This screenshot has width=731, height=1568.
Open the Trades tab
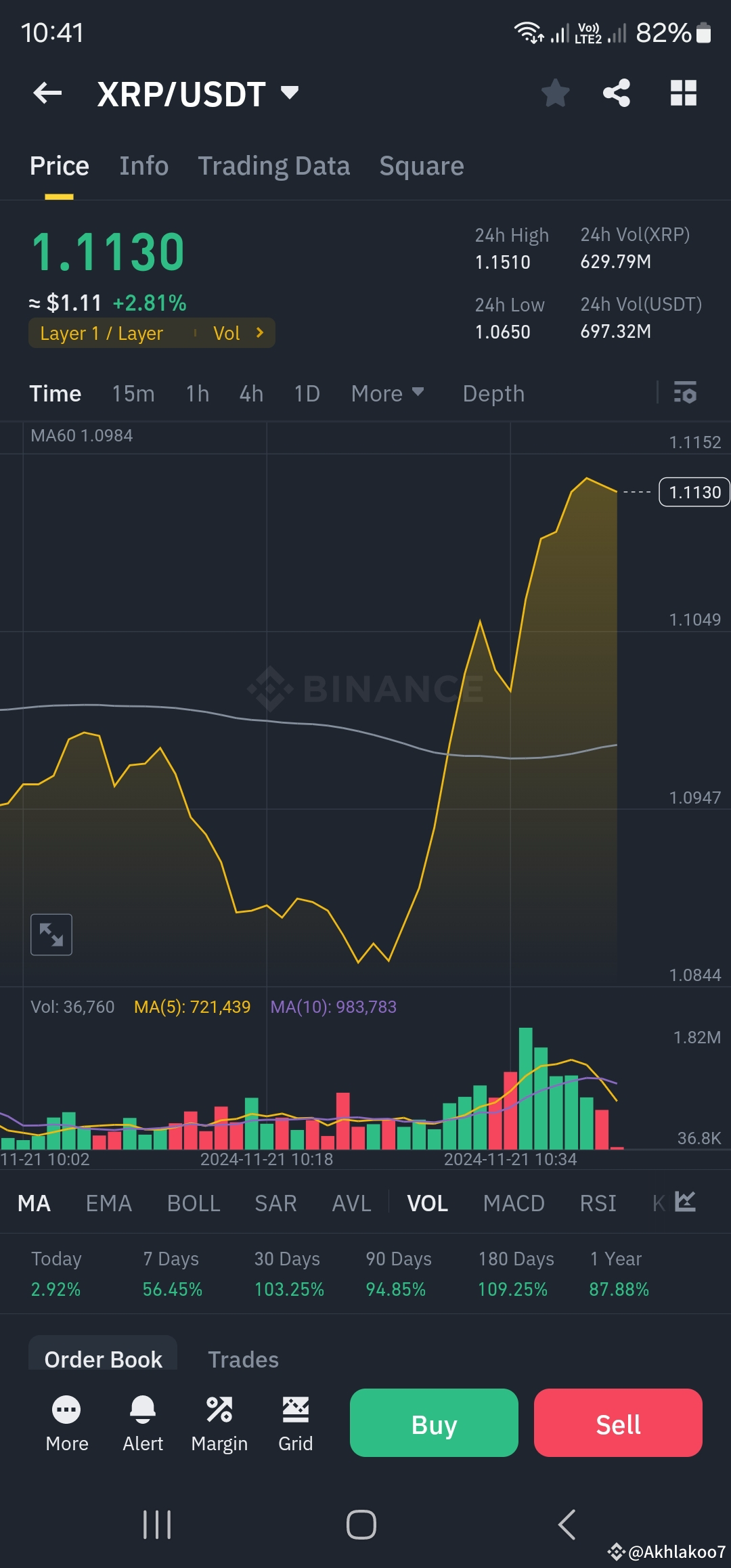[x=243, y=1359]
